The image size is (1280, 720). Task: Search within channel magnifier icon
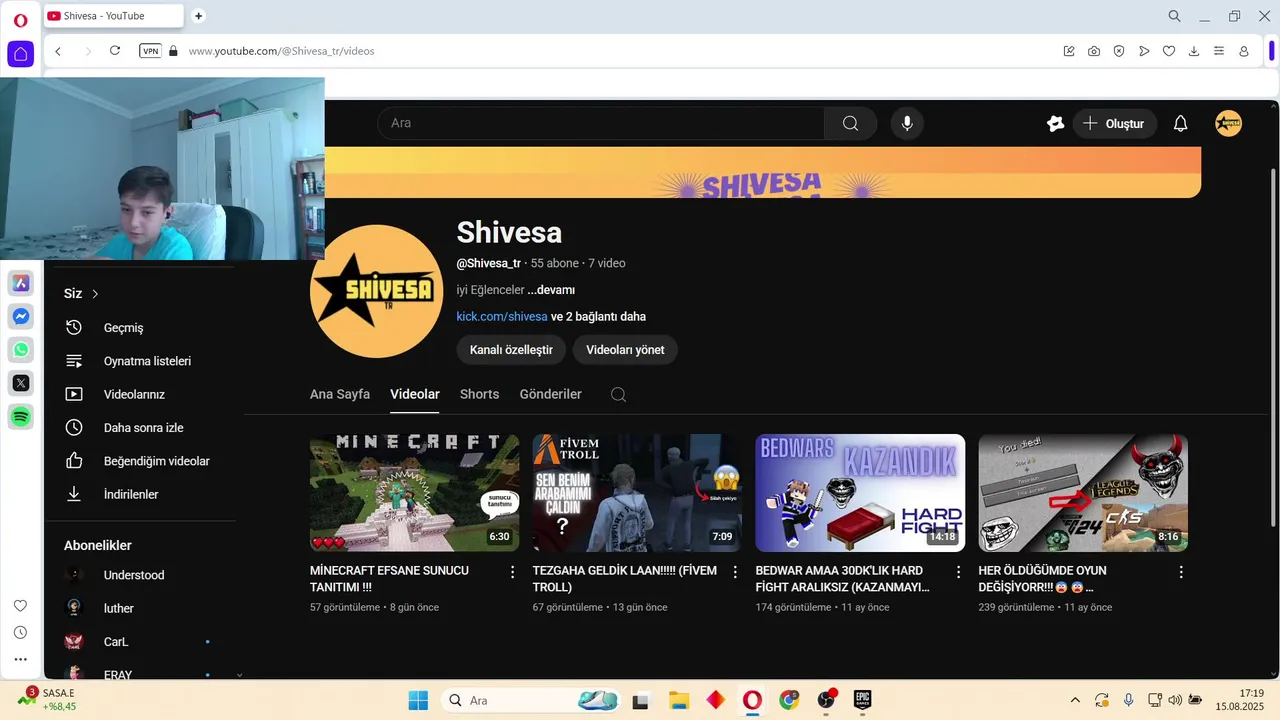click(x=618, y=394)
